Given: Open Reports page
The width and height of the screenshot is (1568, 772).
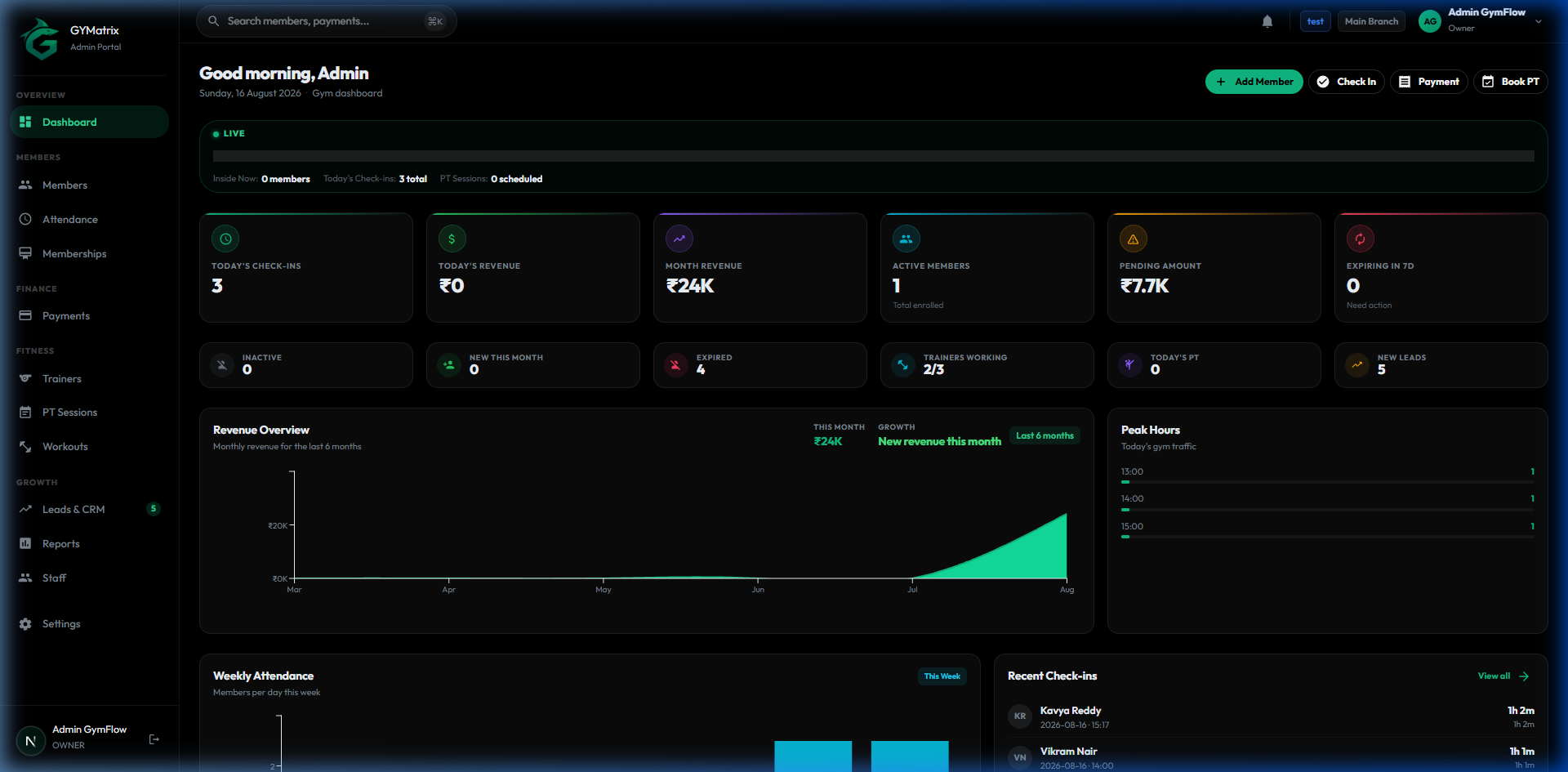Looking at the screenshot, I should click(89, 544).
